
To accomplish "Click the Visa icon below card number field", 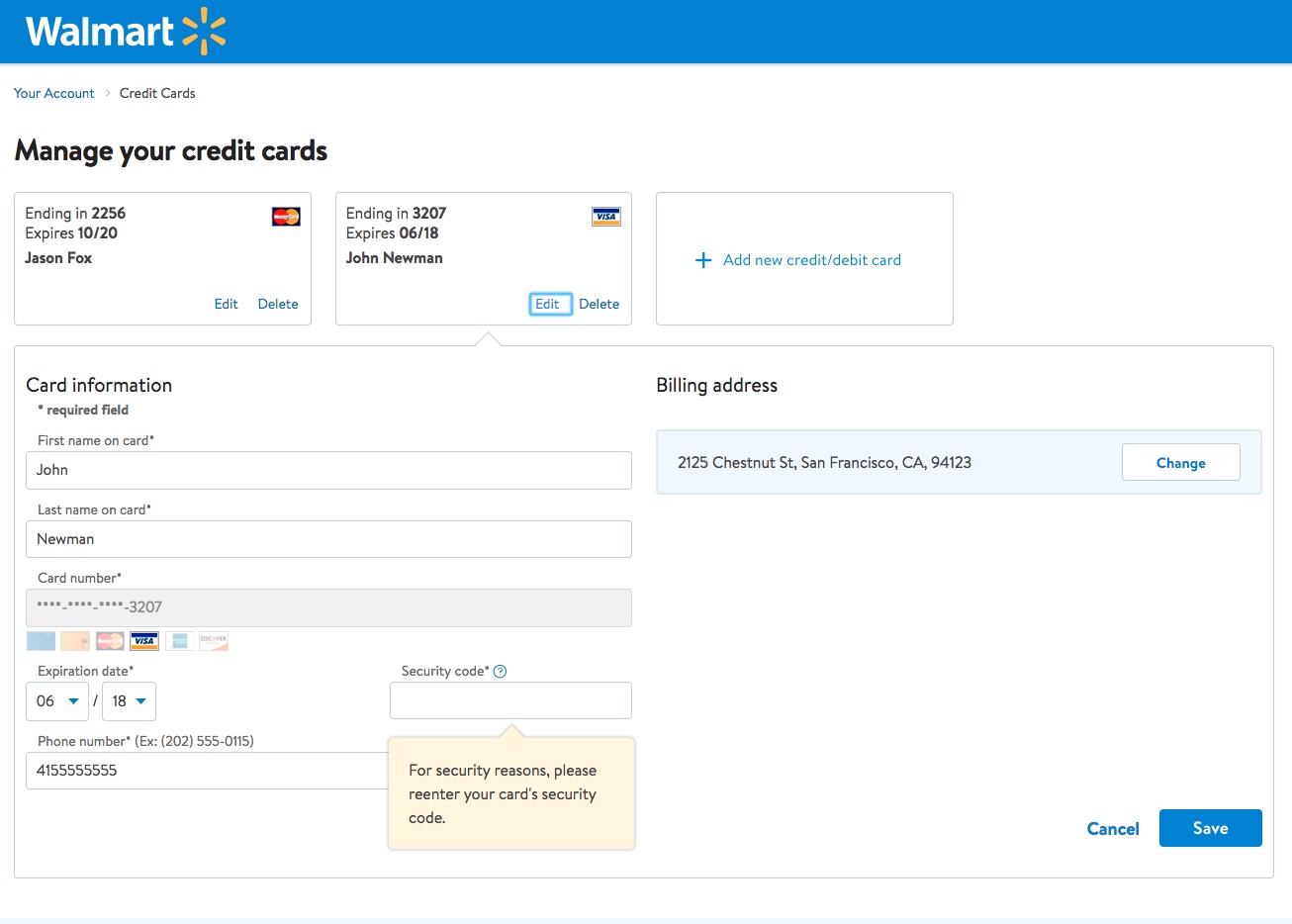I will [x=144, y=641].
